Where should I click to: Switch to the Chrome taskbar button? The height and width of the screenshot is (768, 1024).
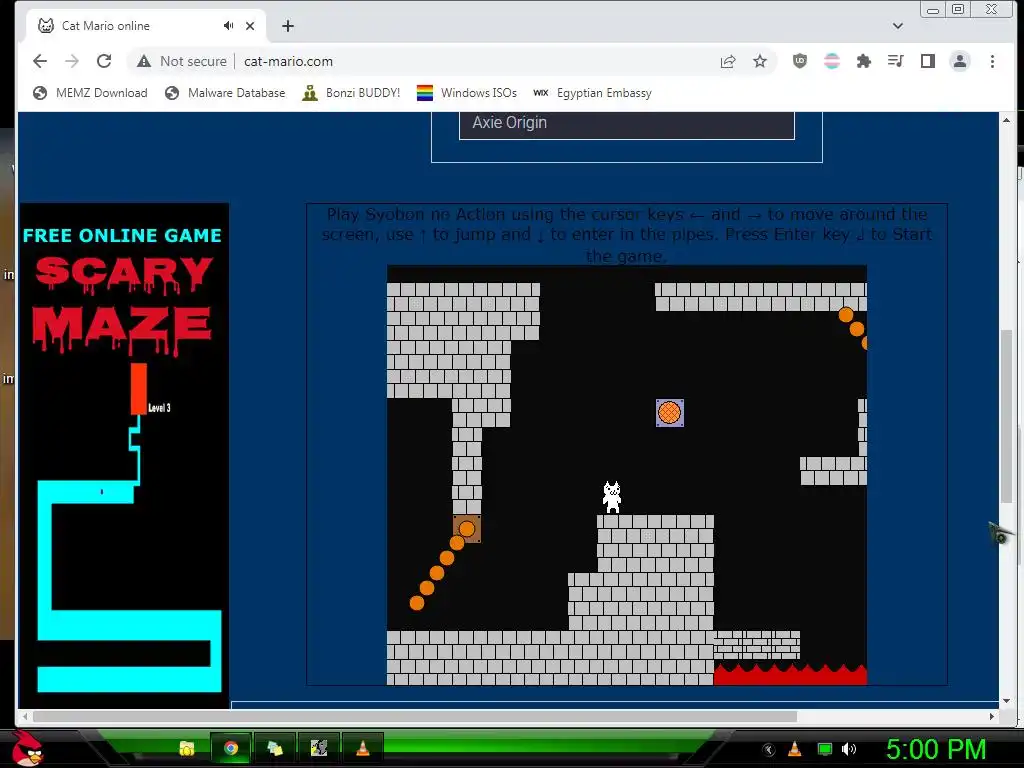click(x=231, y=748)
